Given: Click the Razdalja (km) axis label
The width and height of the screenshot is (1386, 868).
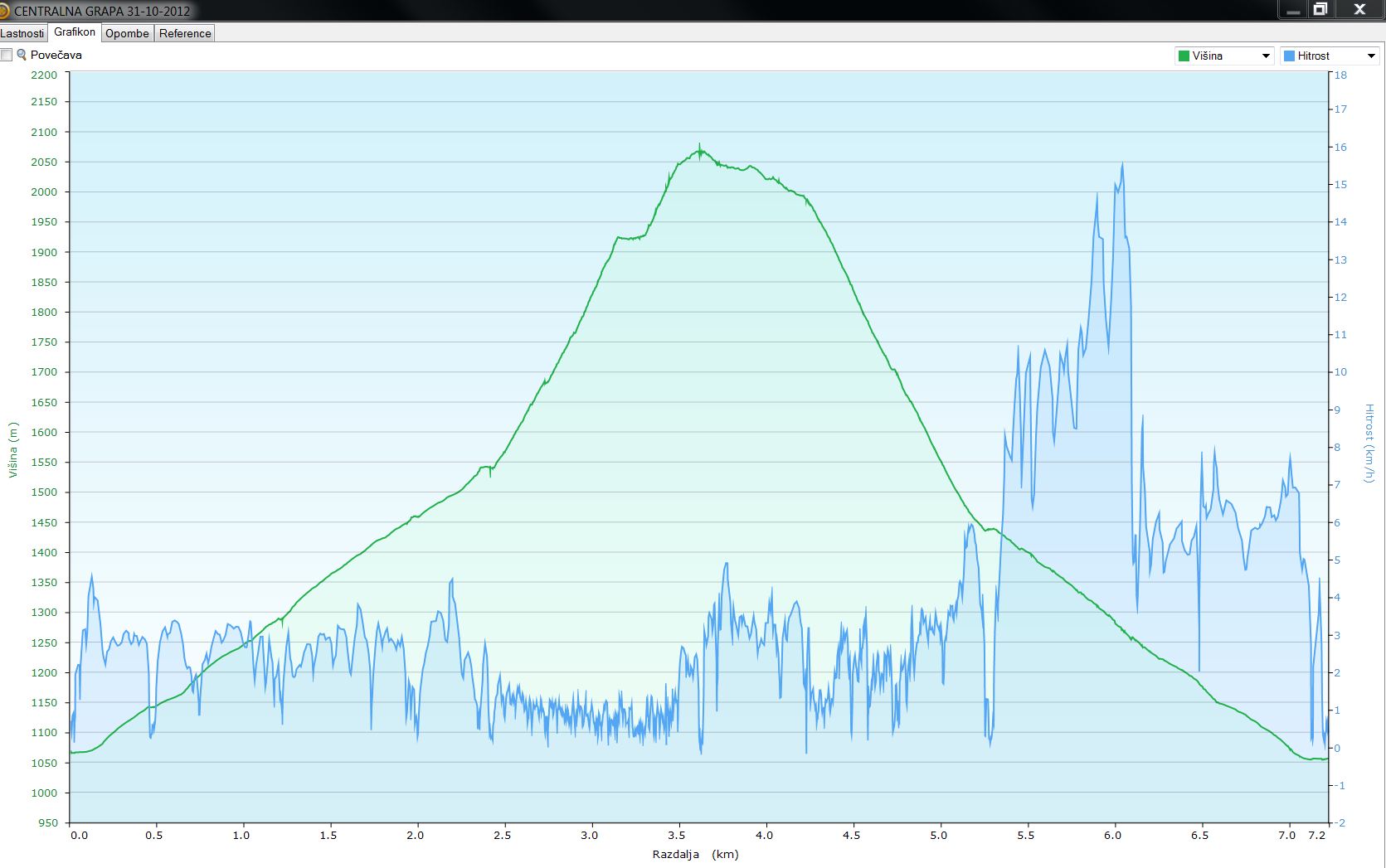Looking at the screenshot, I should [695, 854].
